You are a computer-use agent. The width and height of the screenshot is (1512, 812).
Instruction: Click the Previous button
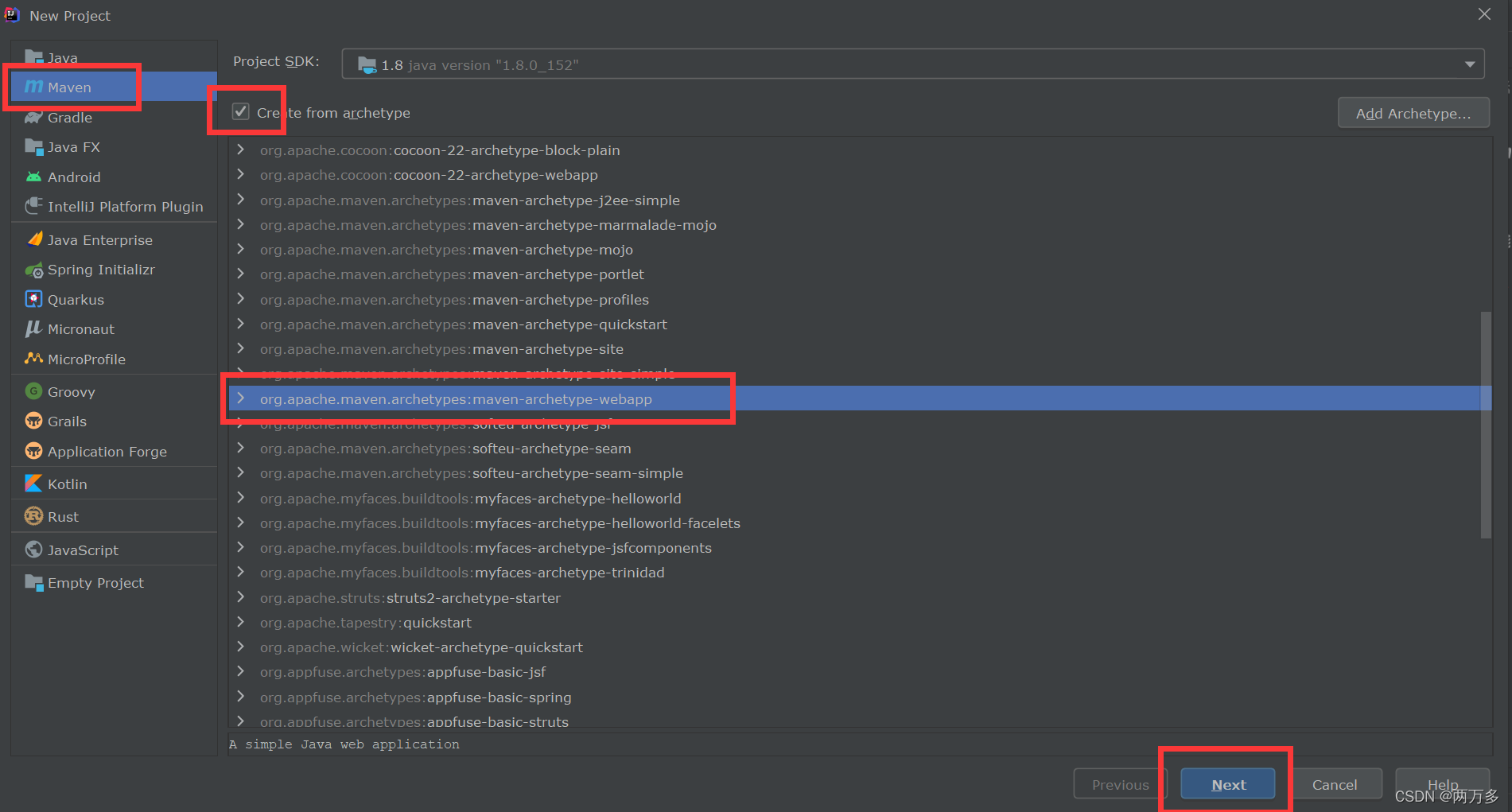pyautogui.click(x=1120, y=784)
